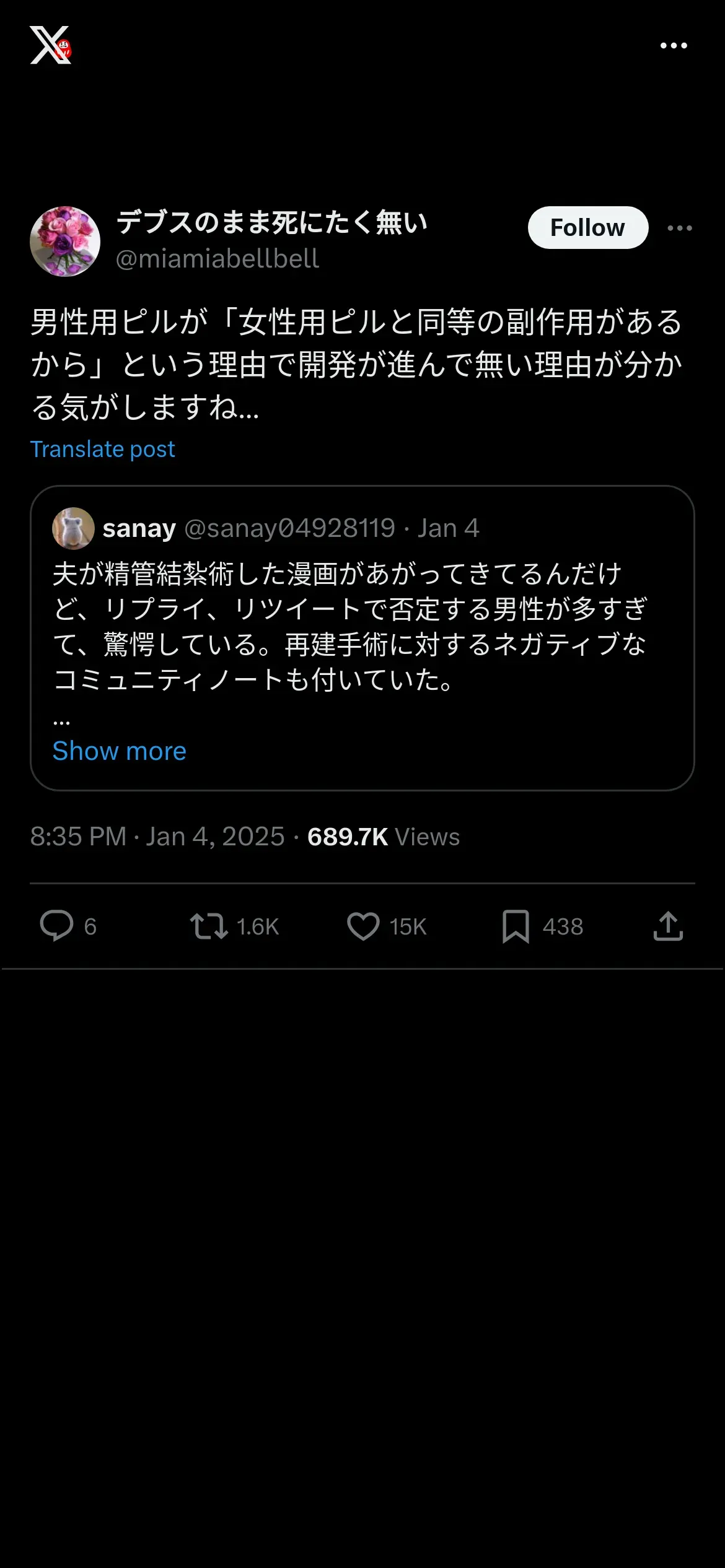This screenshot has width=725, height=1568.
Task: Open the @miamiabellbell handle
Action: pos(217,259)
